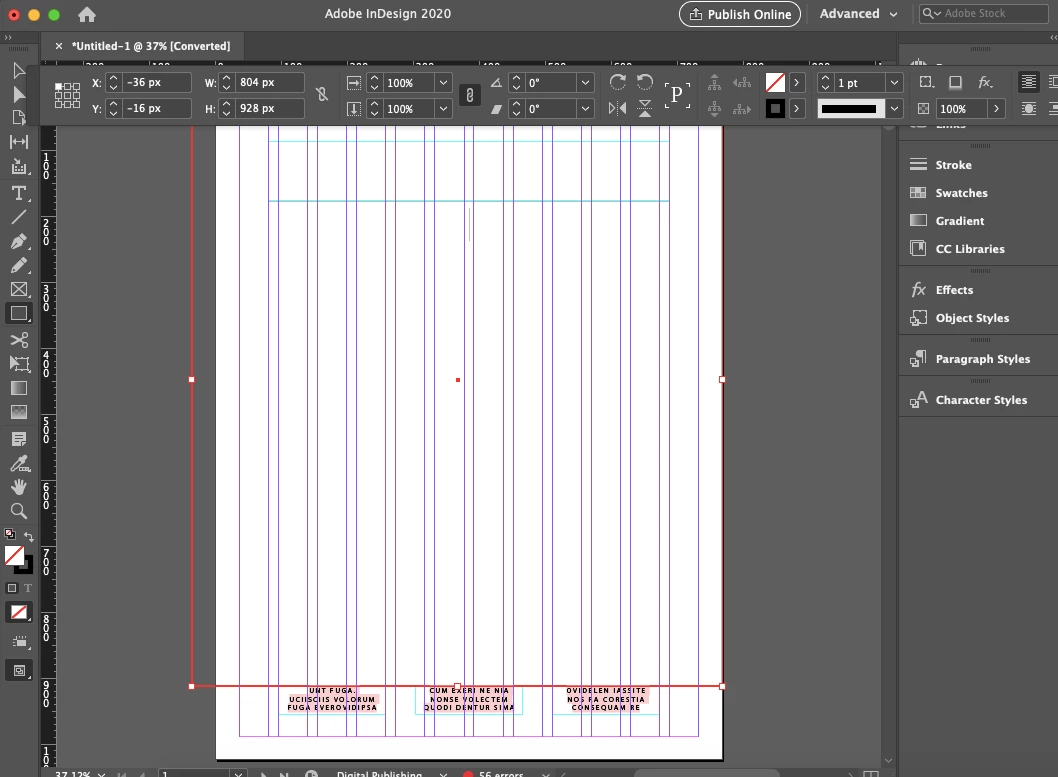
Task: Toggle constrain proportions for width and height
Action: pyautogui.click(x=322, y=94)
